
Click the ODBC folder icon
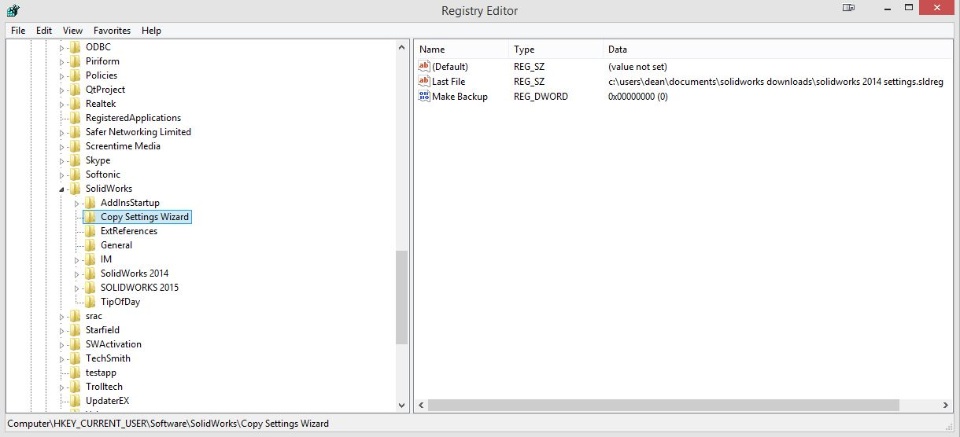[75, 47]
